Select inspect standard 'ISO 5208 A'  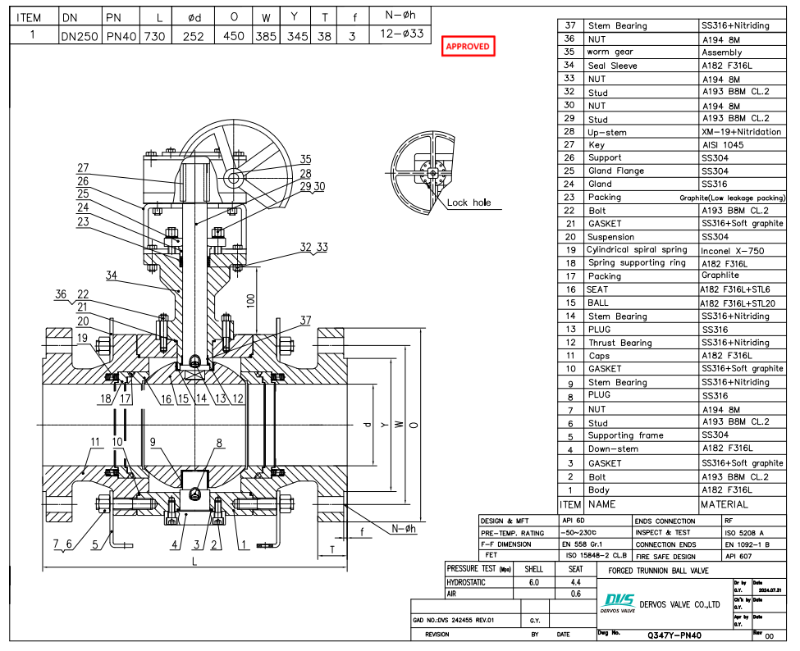click(x=744, y=533)
